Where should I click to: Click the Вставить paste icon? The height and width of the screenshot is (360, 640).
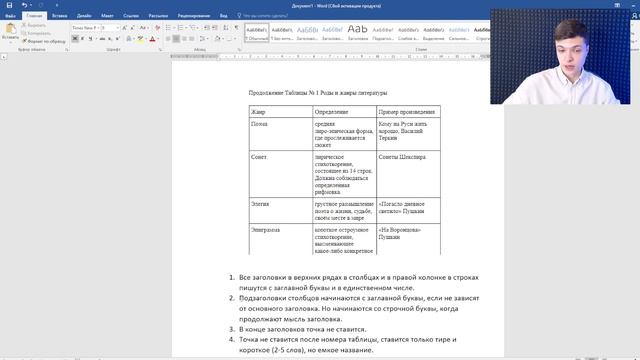coord(10,29)
